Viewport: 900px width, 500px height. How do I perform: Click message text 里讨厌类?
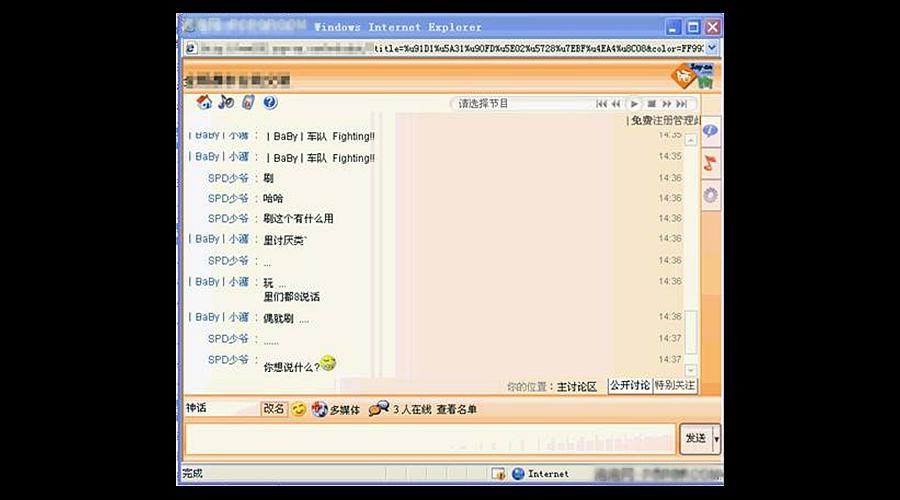coord(285,241)
